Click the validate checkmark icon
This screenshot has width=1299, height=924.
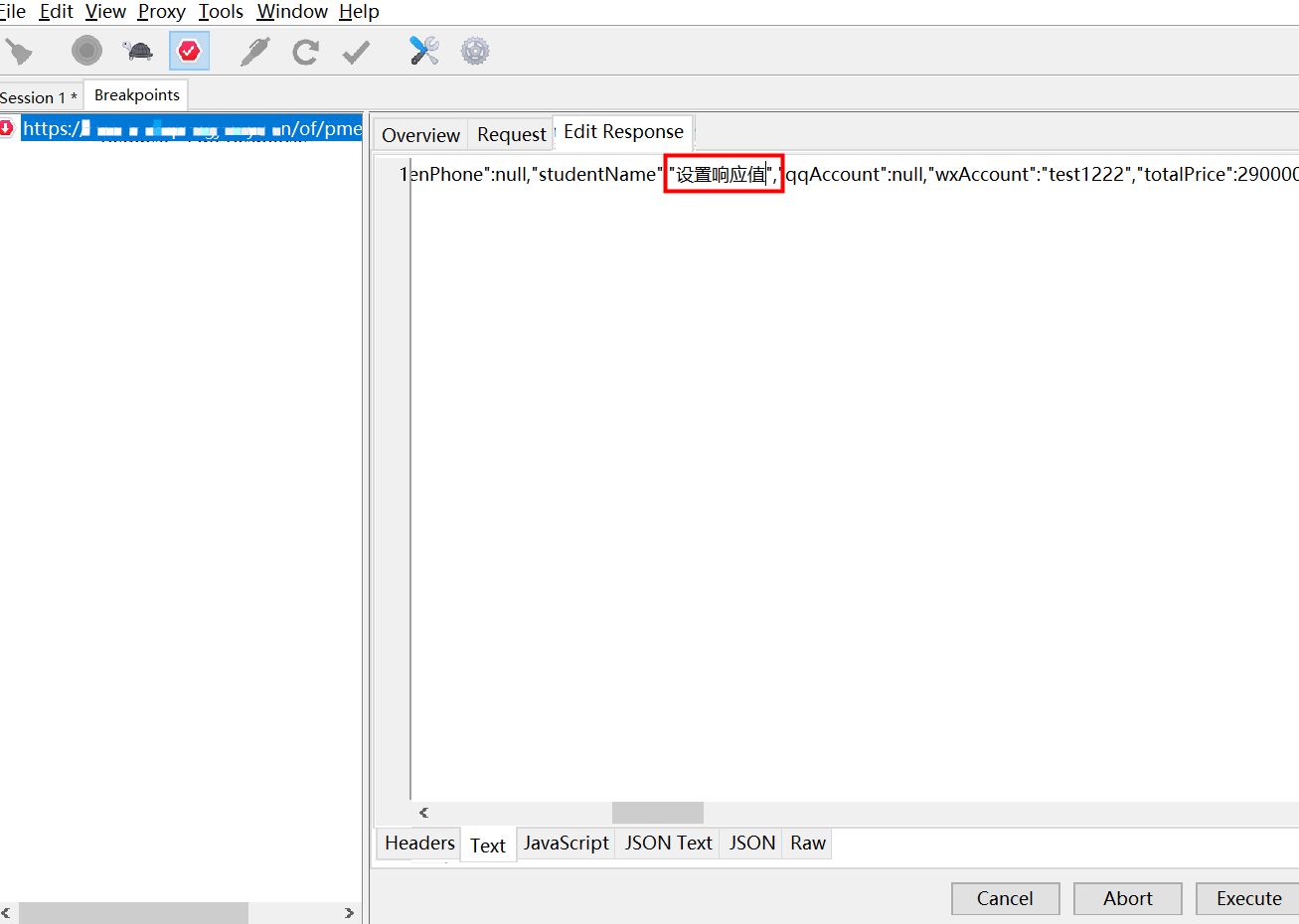[356, 51]
